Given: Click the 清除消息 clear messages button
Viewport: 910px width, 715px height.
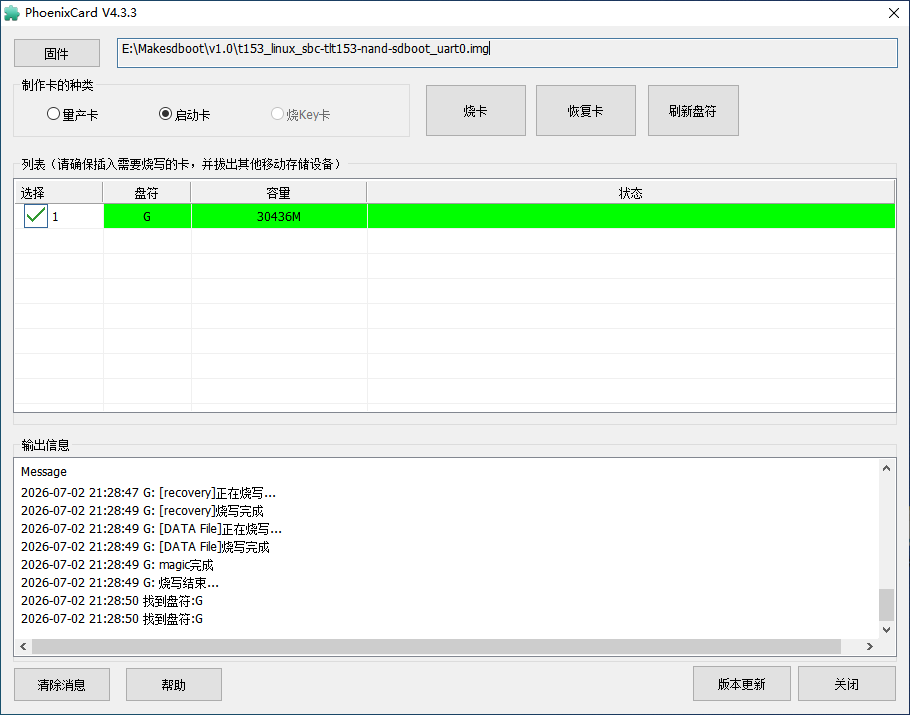Looking at the screenshot, I should 62,685.
